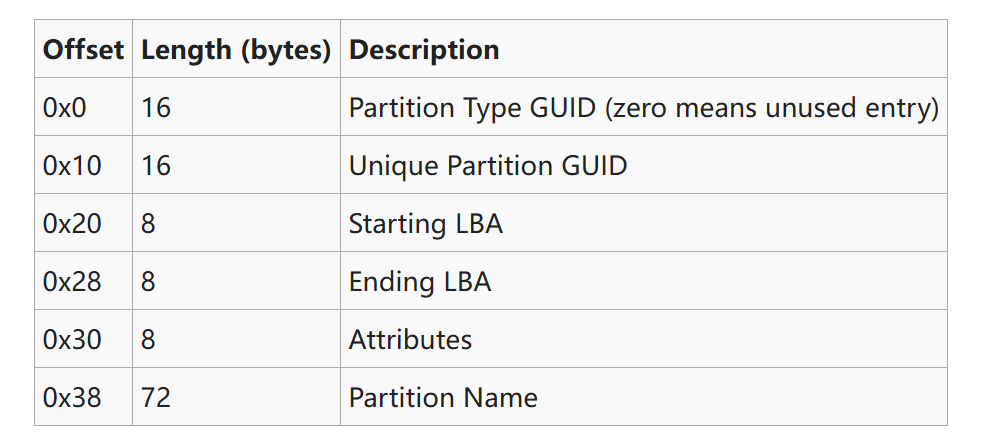Screen dimensions: 994x448
Task: Select the 0x20 offset cell
Action: tap(72, 223)
